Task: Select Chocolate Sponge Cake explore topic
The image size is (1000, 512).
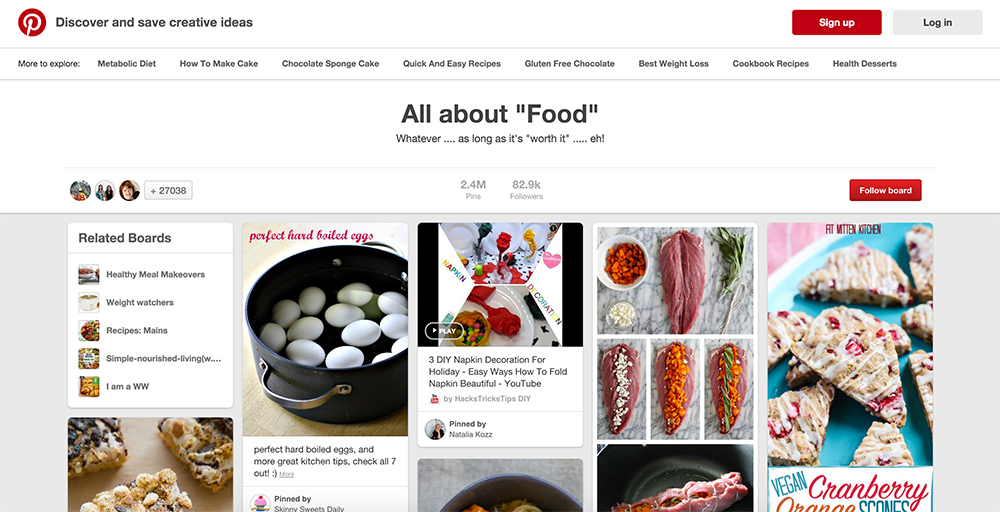Action: pos(330,64)
